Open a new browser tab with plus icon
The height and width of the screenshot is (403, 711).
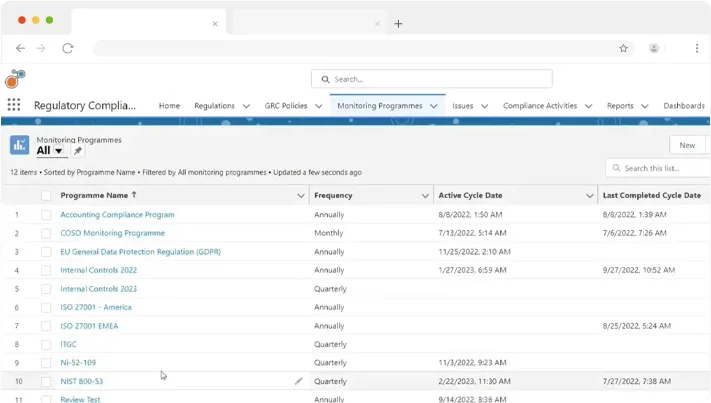398,23
